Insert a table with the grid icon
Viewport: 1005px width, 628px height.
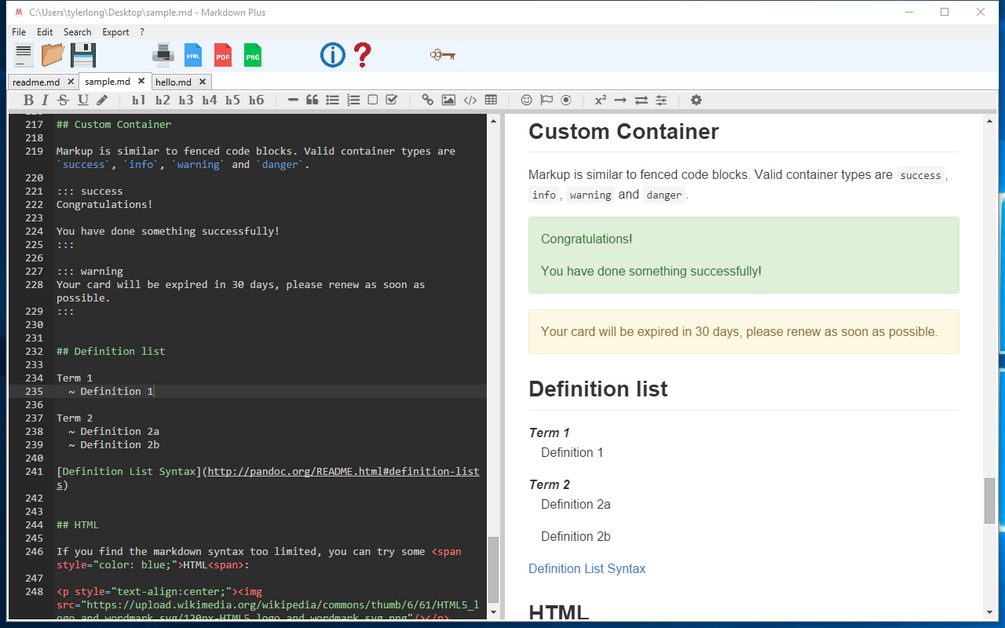tap(491, 100)
